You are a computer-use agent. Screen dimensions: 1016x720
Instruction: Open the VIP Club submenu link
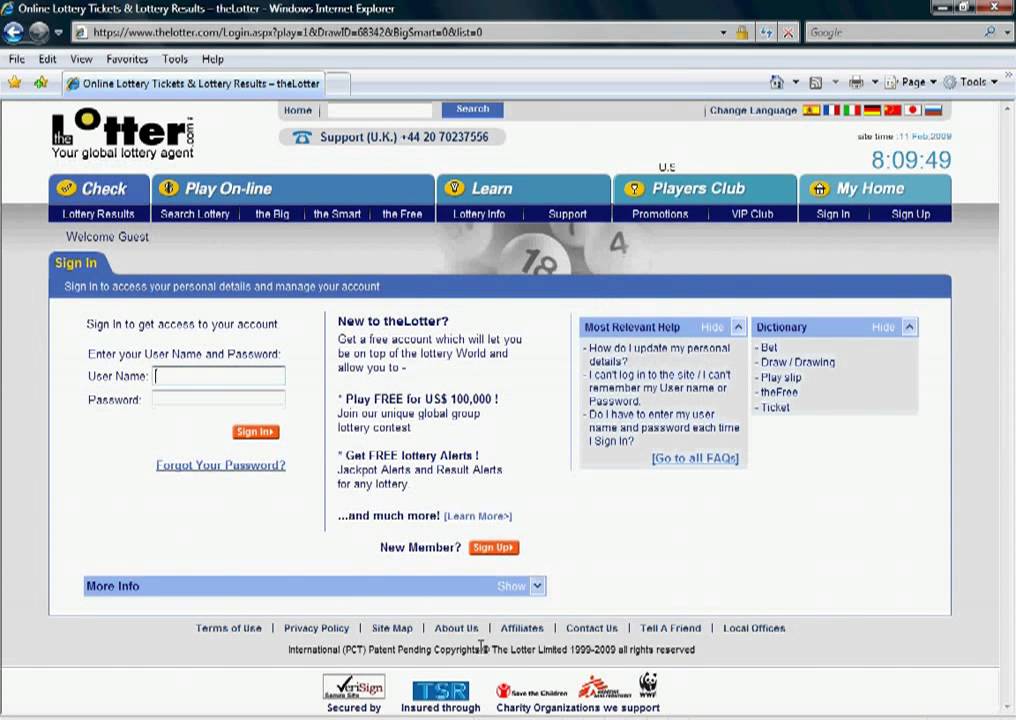[x=752, y=214]
